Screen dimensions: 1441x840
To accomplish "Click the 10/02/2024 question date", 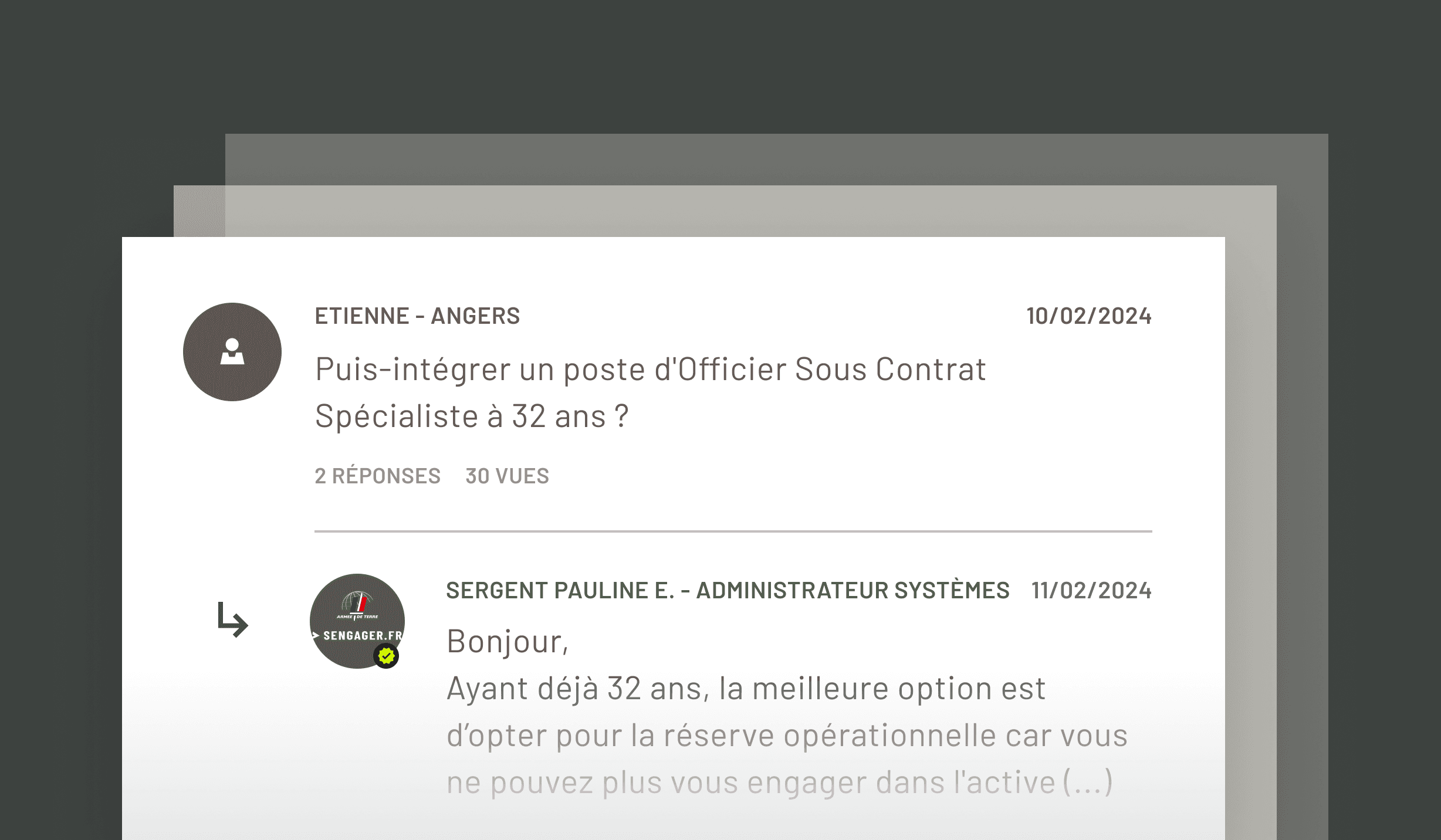I will 1089,316.
